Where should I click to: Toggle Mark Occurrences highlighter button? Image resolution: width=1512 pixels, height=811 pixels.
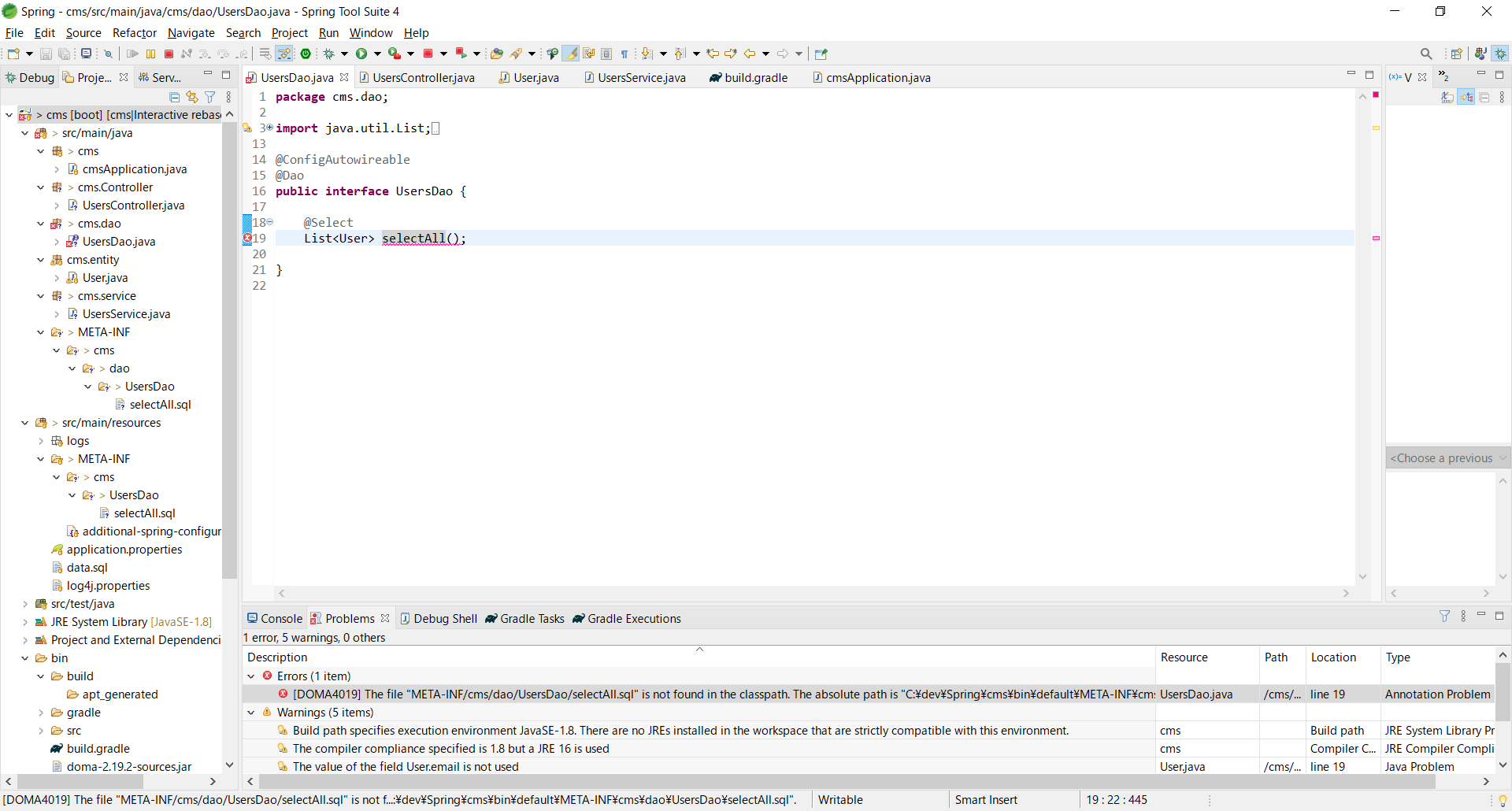571,54
